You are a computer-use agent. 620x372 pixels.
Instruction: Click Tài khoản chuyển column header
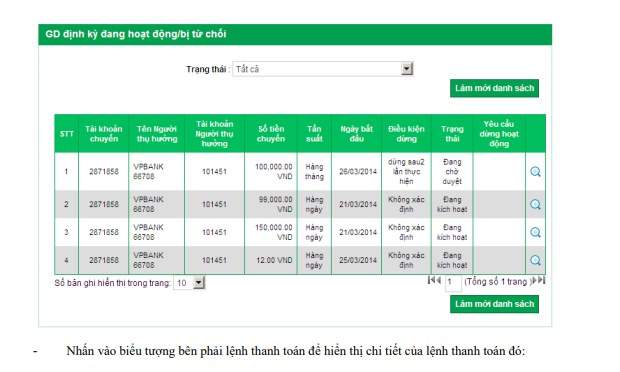(104, 134)
